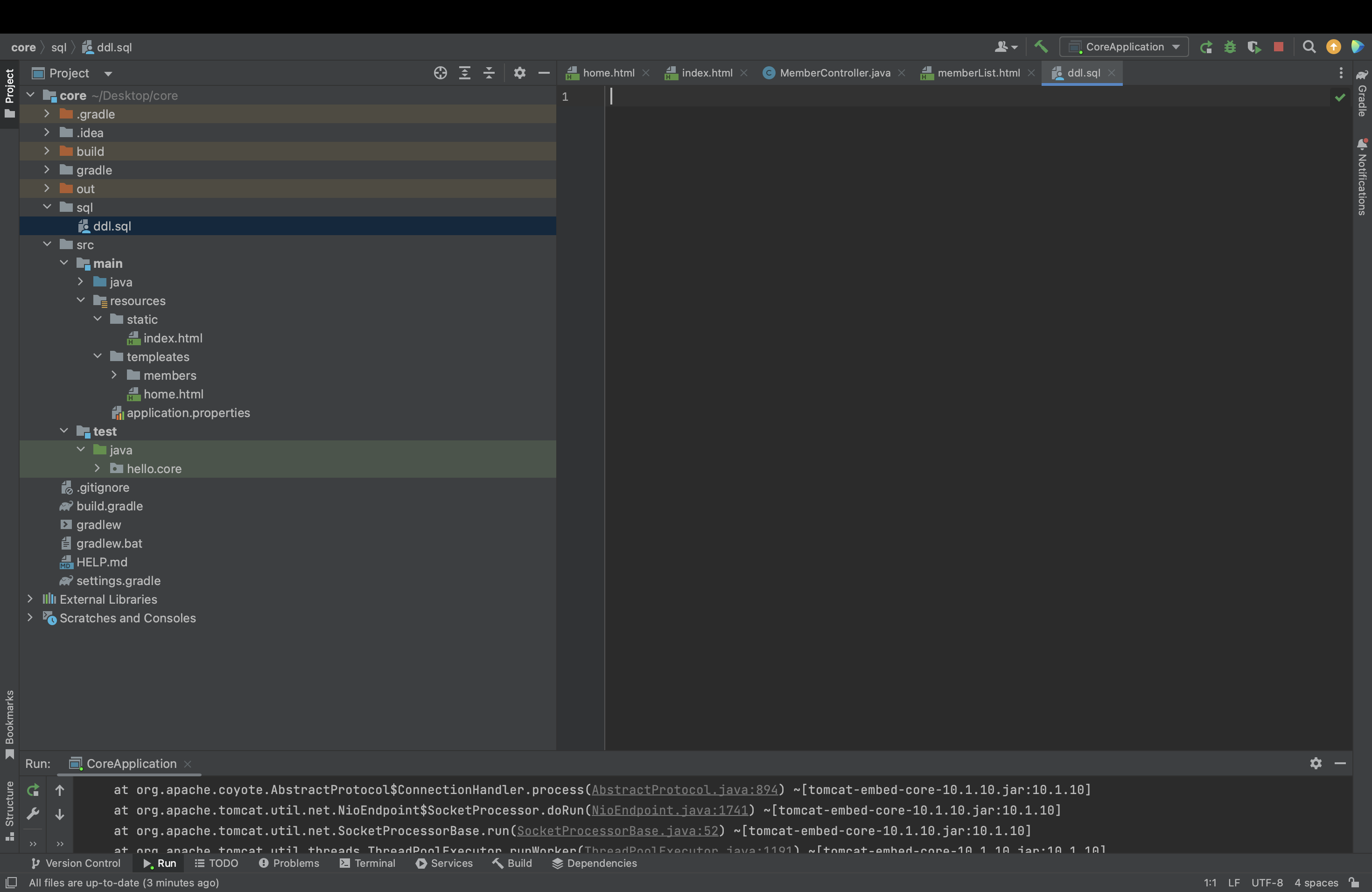Screen dimensions: 1372x892
Task: Open the TODO tool window
Action: [x=217, y=863]
